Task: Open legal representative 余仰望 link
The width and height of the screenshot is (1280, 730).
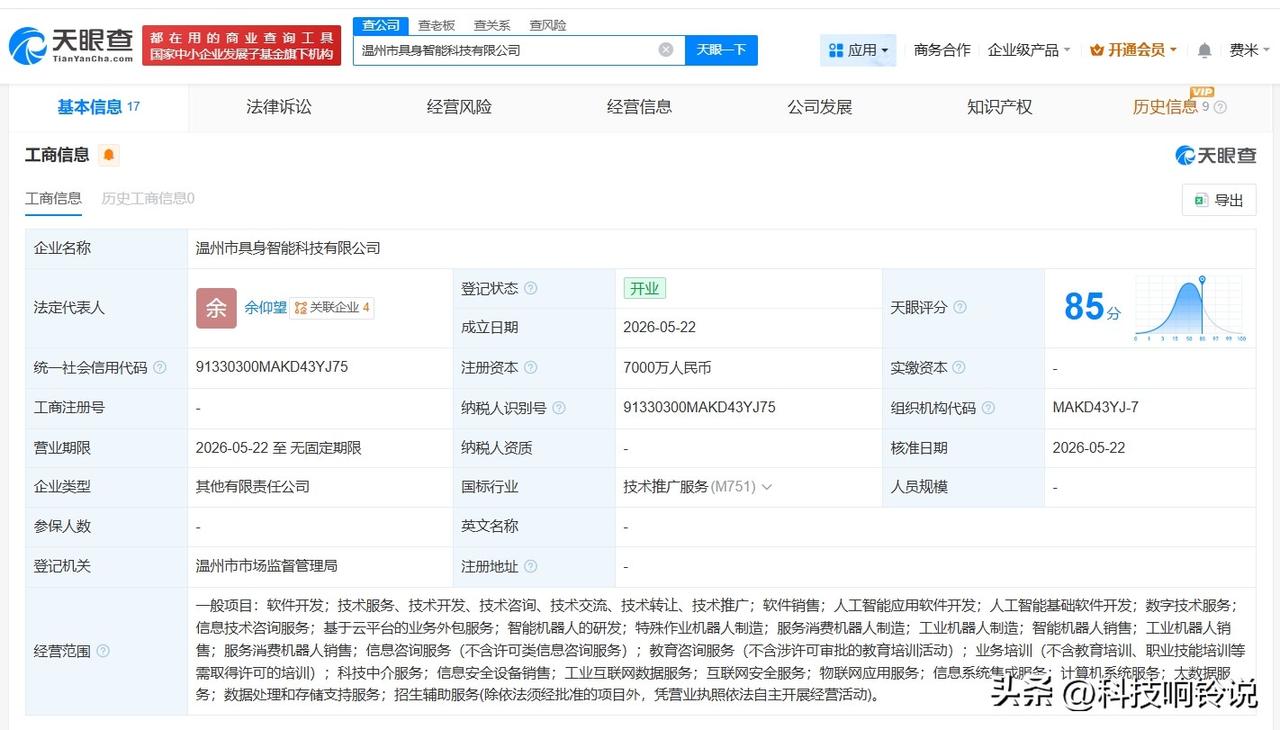Action: (x=265, y=308)
